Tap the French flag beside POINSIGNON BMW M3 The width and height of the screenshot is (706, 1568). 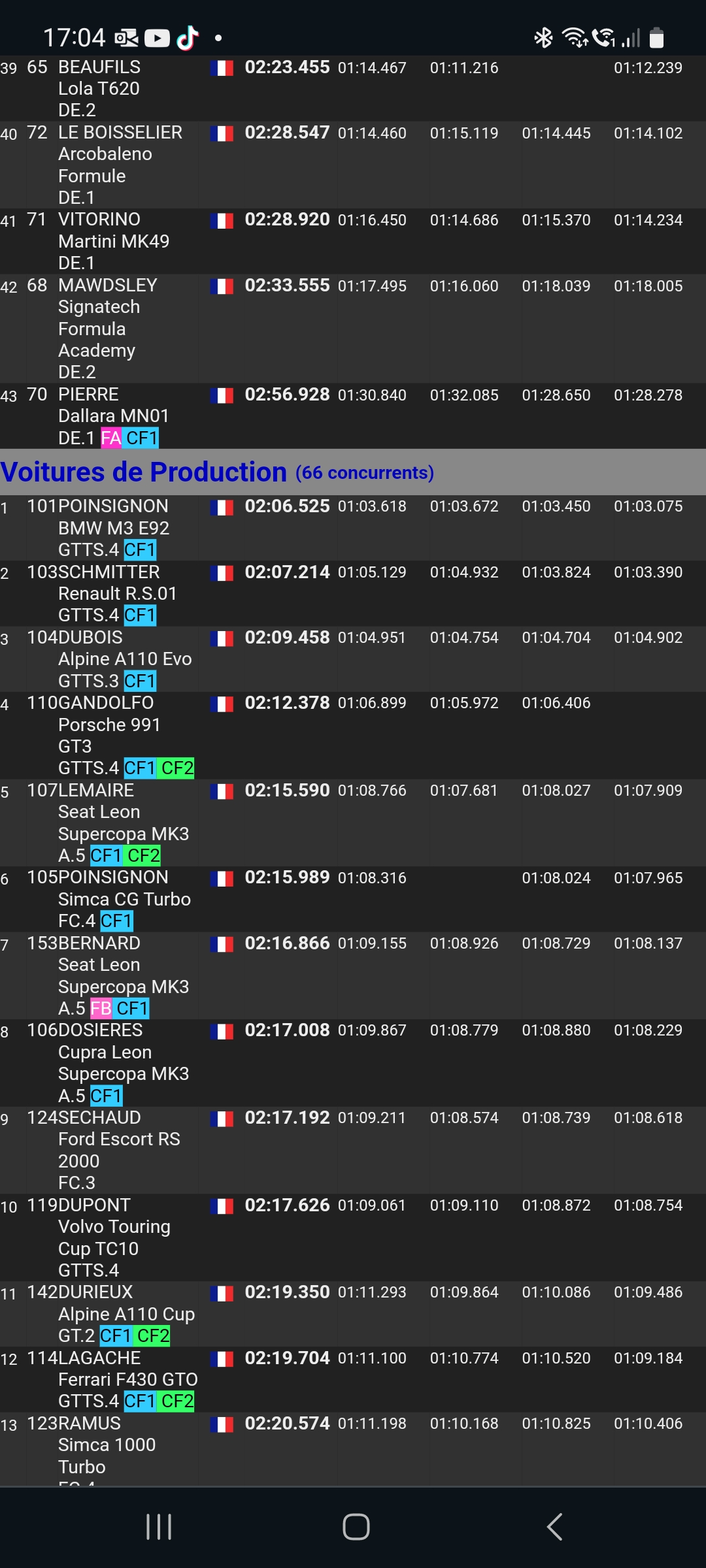tap(222, 508)
